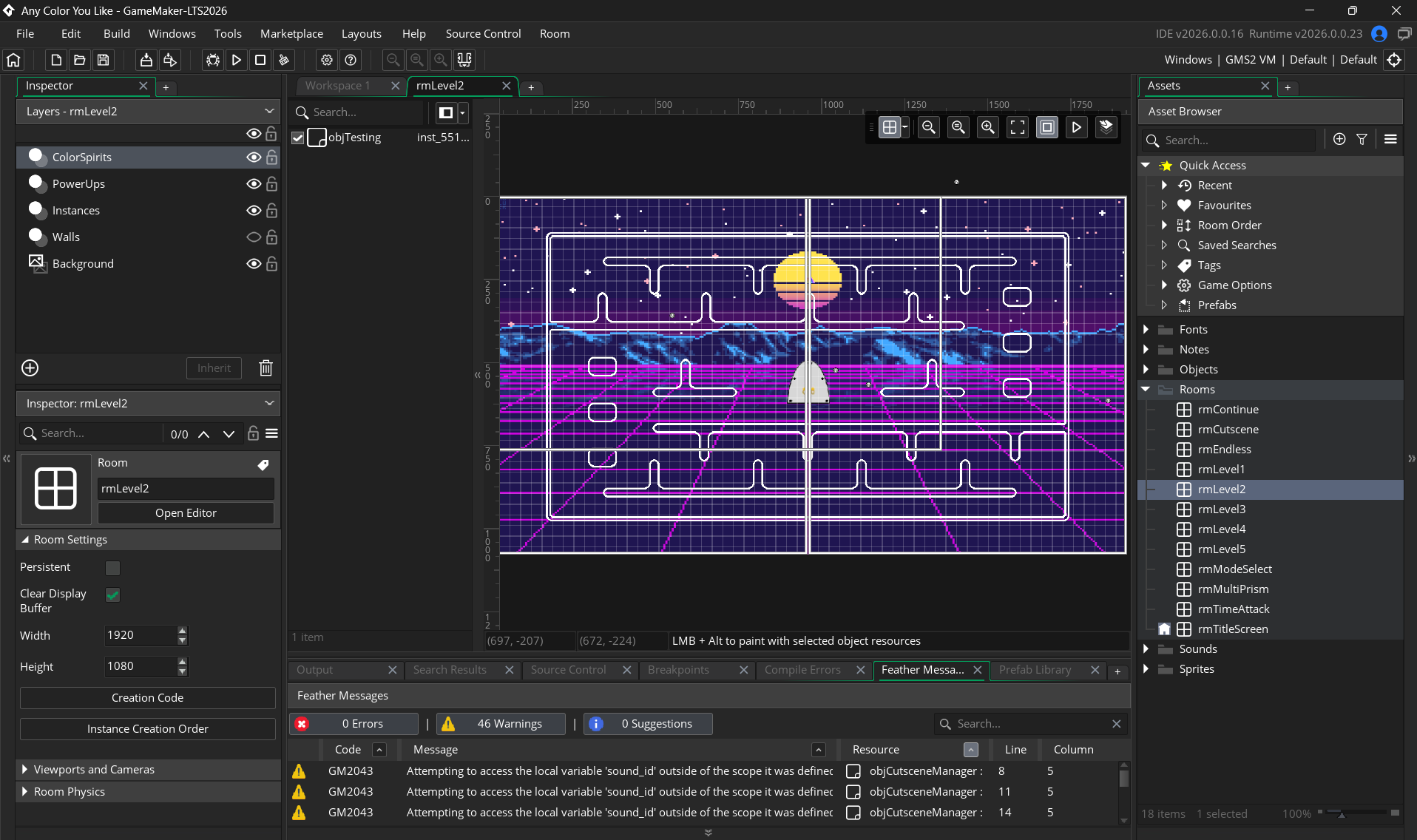
Task: Click the room editor play preview icon
Action: [1077, 127]
